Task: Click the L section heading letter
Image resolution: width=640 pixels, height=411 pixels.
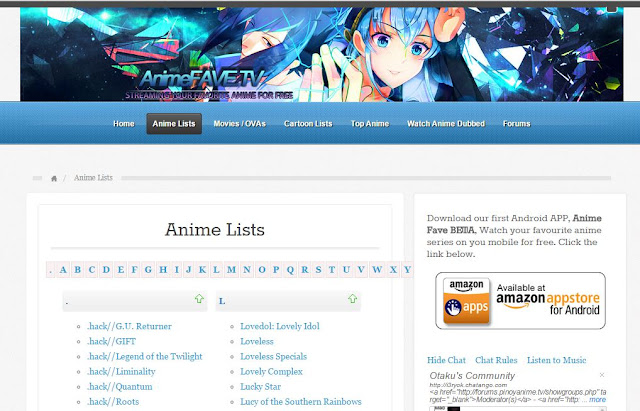Action: pyautogui.click(x=222, y=301)
